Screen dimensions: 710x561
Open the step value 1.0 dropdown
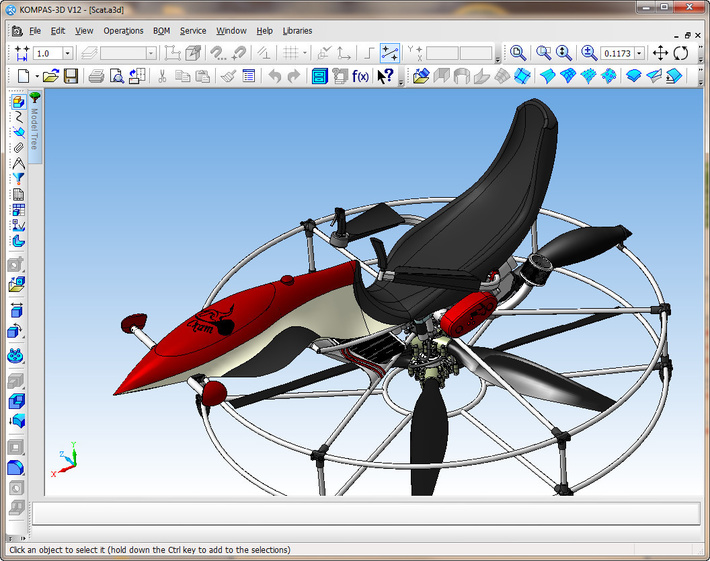pos(68,53)
